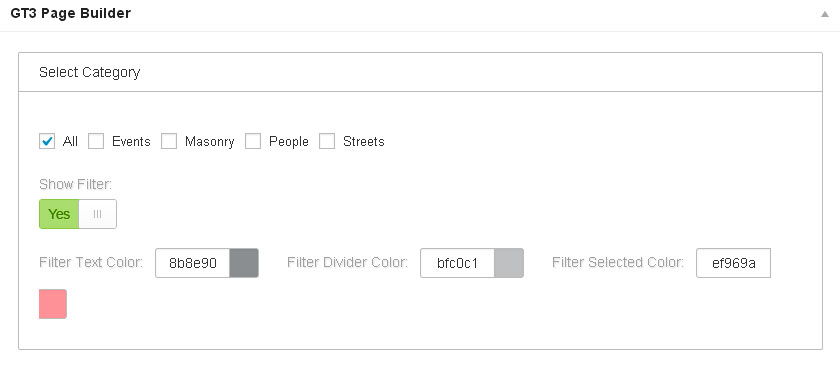Image resolution: width=840 pixels, height=366 pixels.
Task: Enable the Masonry category checkbox
Action: tap(169, 141)
